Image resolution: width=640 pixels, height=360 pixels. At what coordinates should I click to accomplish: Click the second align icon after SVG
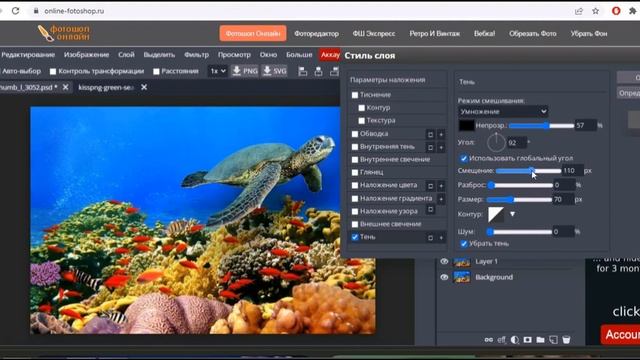(318, 71)
